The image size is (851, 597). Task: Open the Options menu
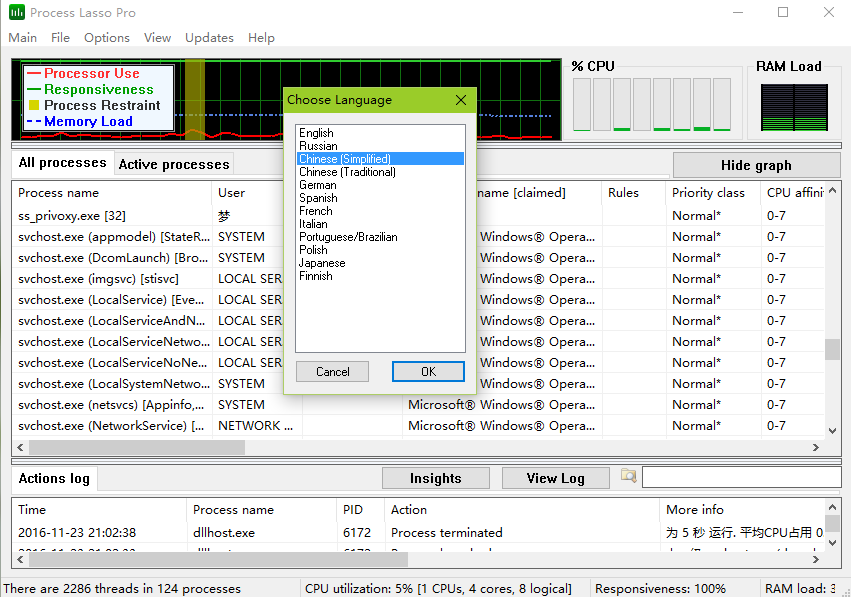click(107, 38)
